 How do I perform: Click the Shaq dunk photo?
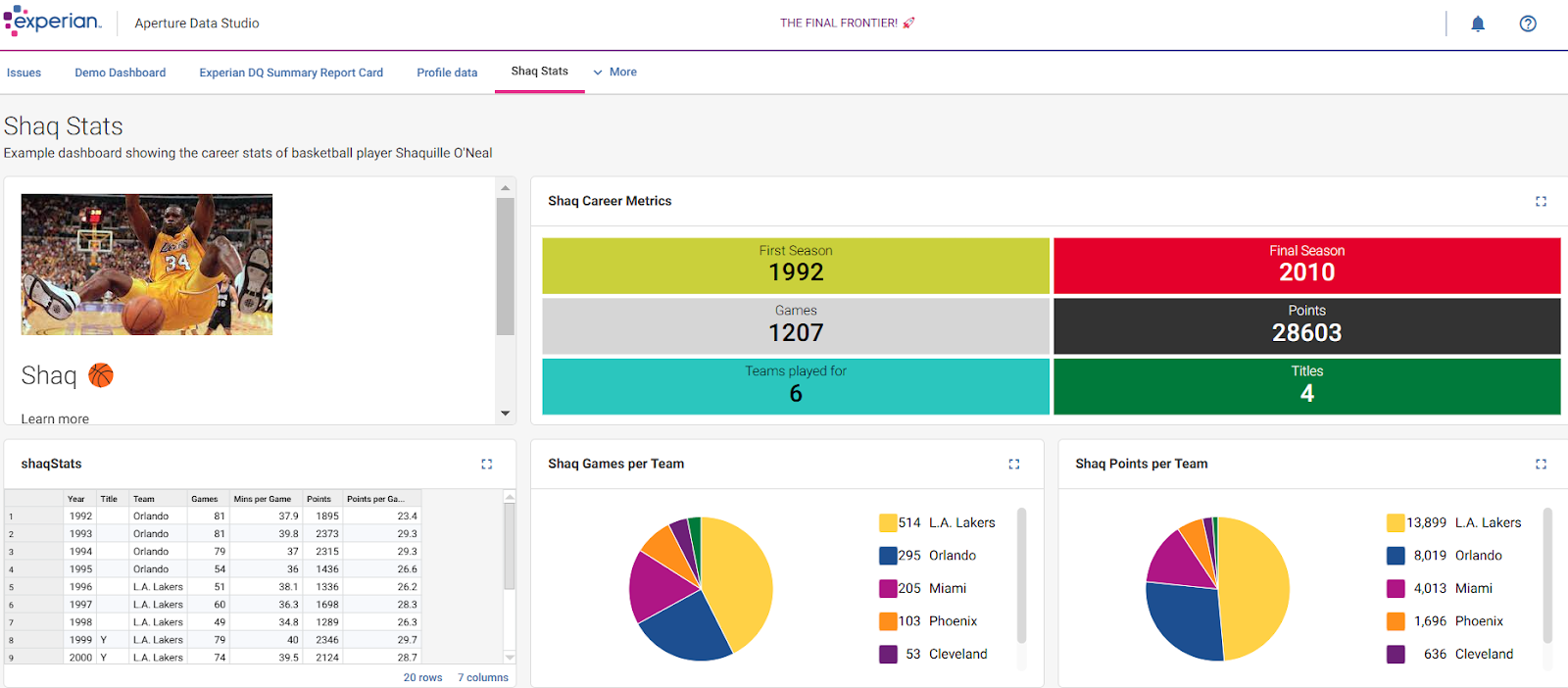[x=147, y=265]
